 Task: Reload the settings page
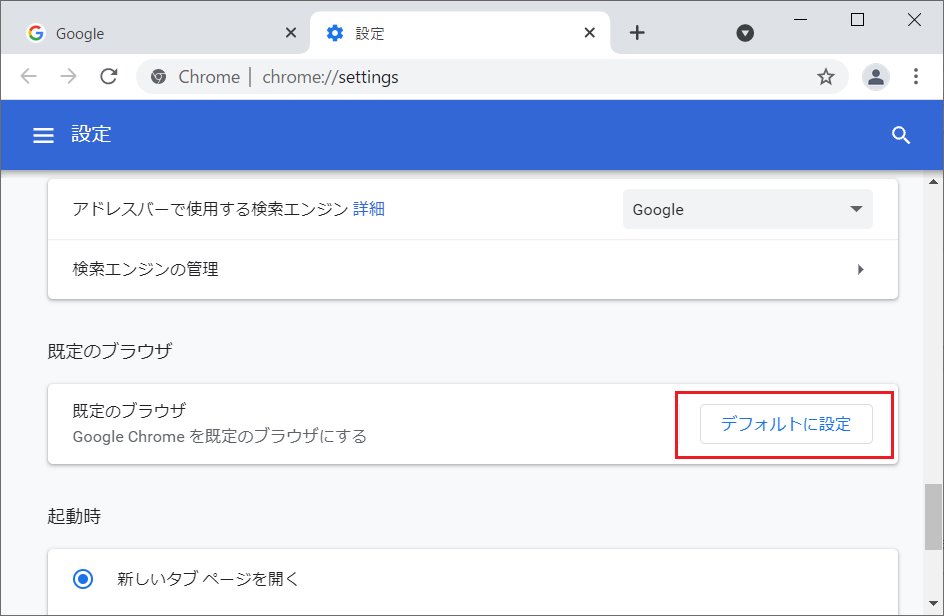click(x=108, y=76)
